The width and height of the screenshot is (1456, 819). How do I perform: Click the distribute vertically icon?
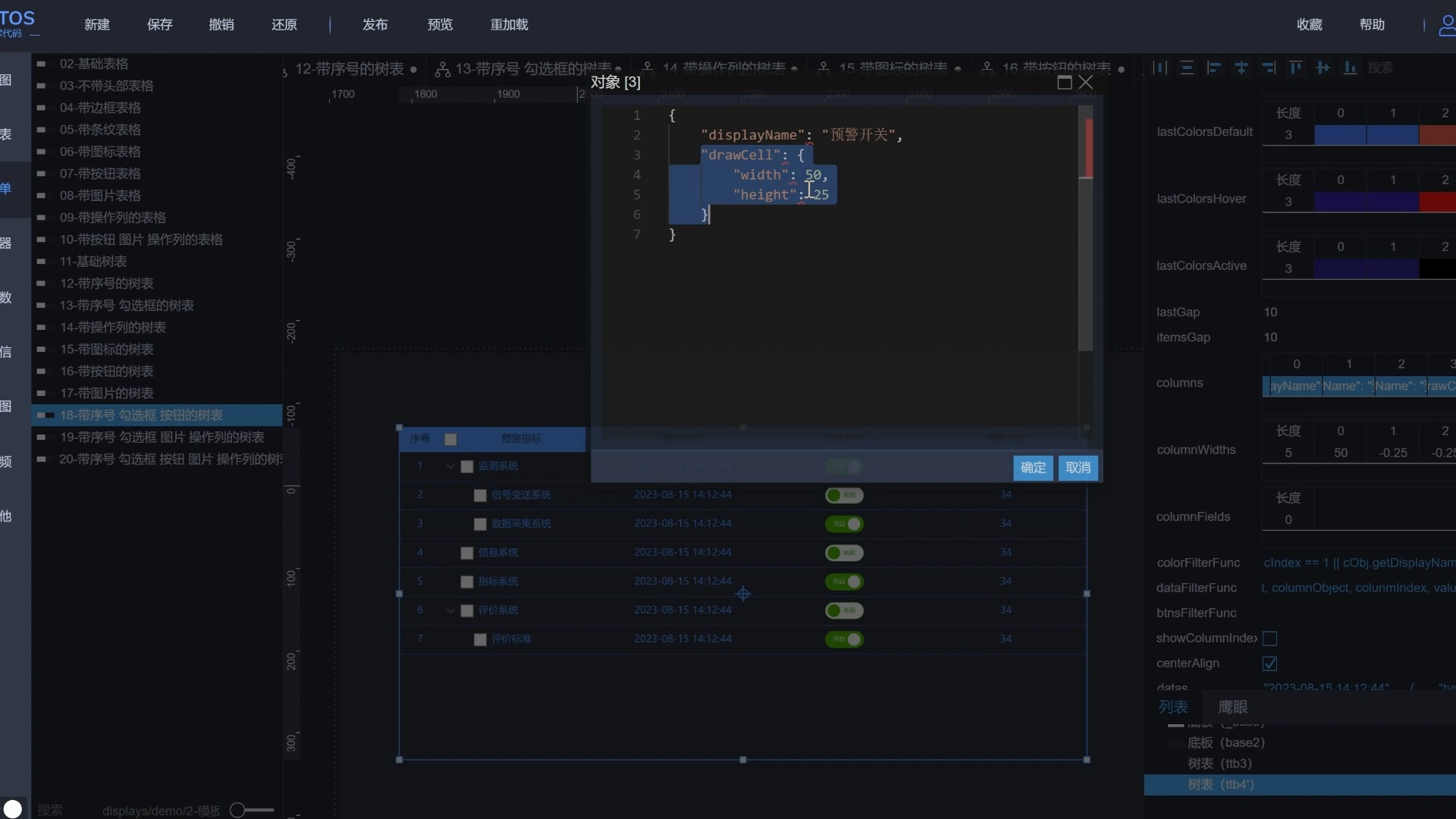tap(1187, 67)
